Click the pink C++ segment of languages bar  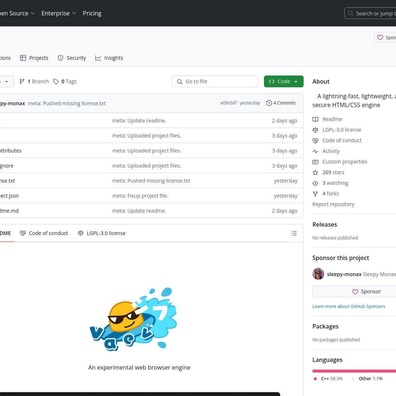[x=354, y=371]
